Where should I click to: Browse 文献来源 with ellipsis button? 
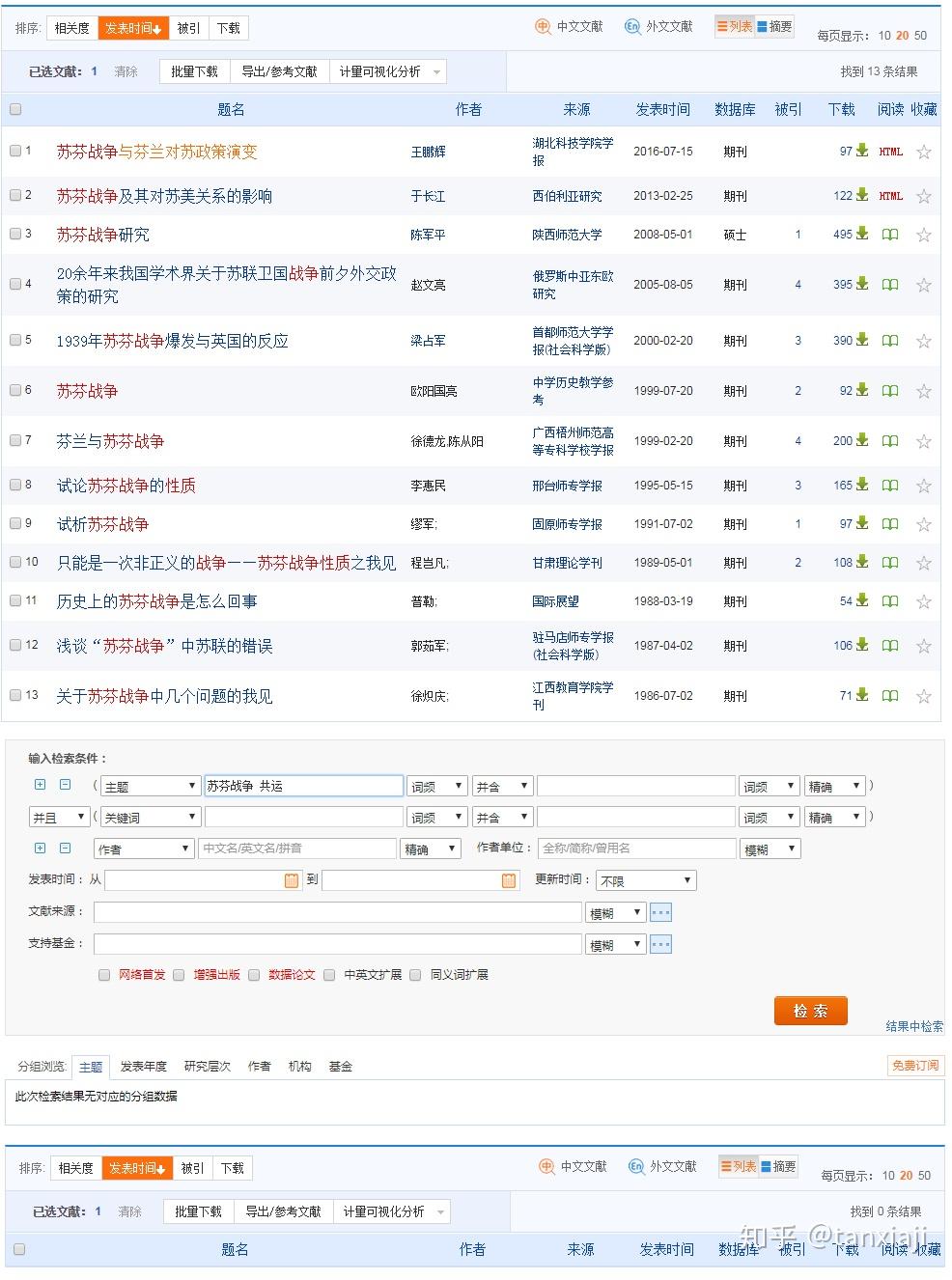pos(660,912)
